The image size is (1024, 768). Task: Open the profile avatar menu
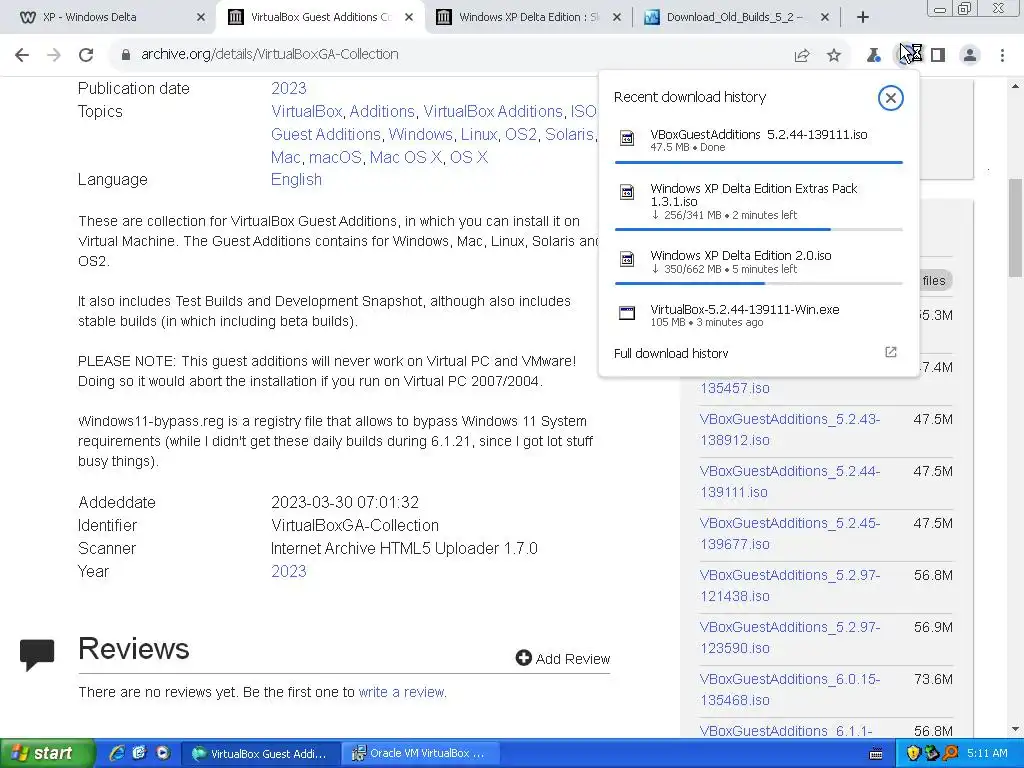click(970, 56)
